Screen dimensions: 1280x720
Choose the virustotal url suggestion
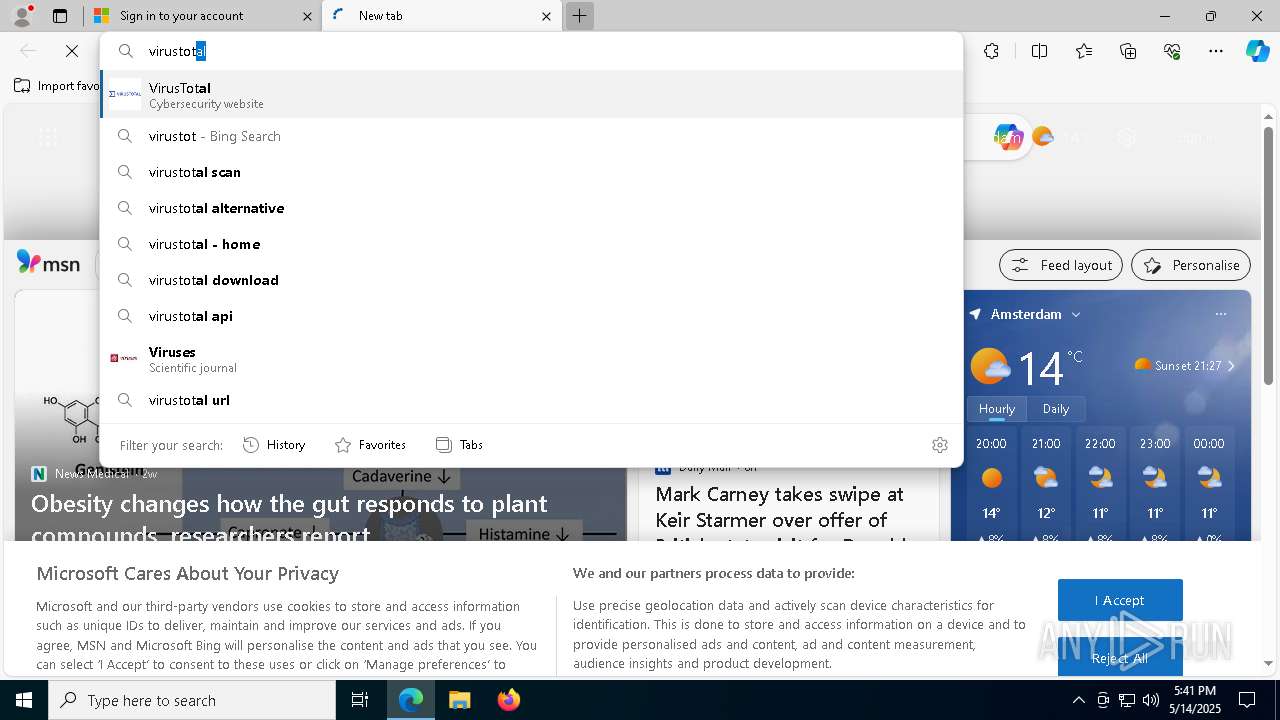pos(532,400)
